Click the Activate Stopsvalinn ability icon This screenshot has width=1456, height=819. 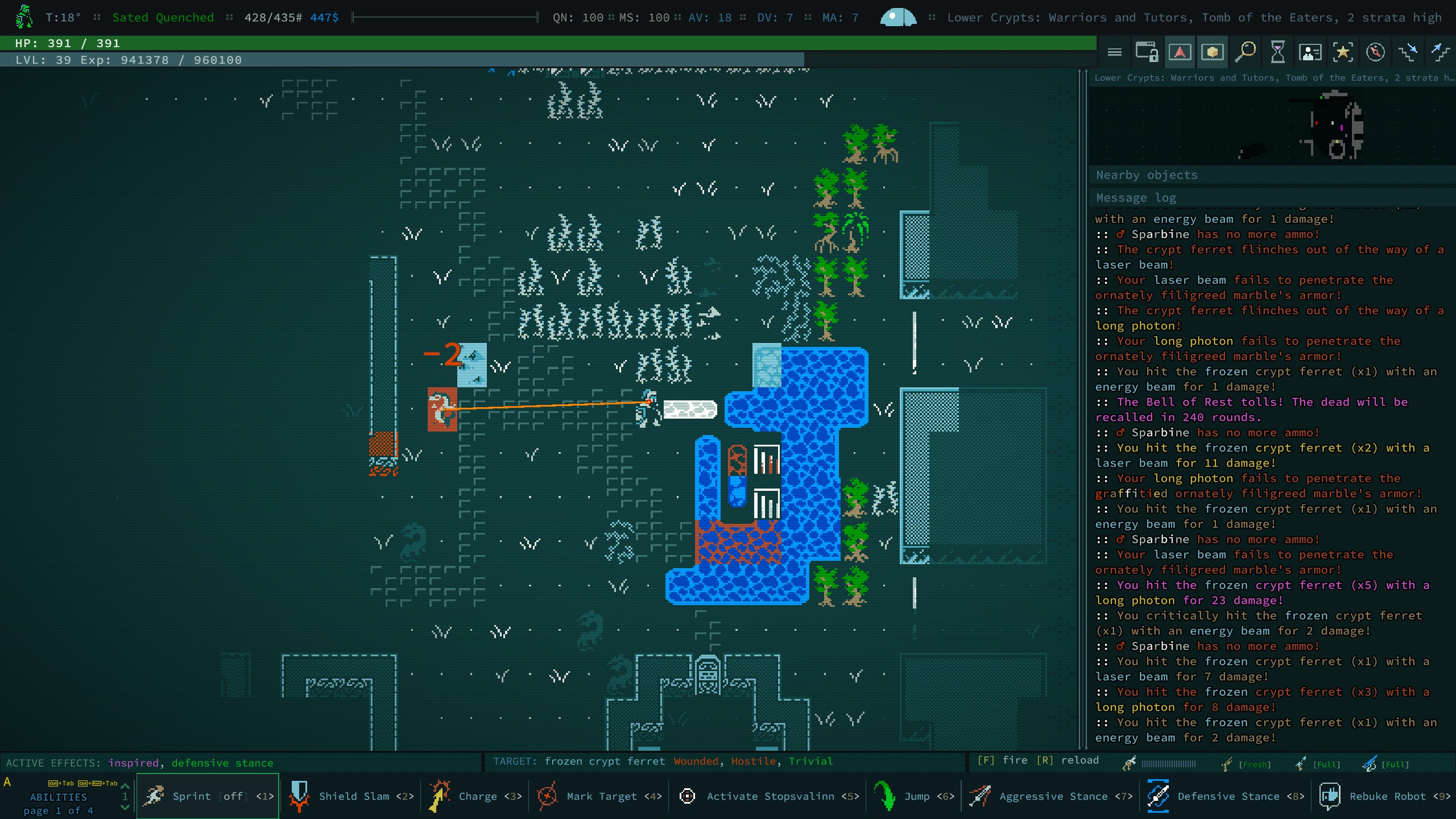click(x=687, y=796)
